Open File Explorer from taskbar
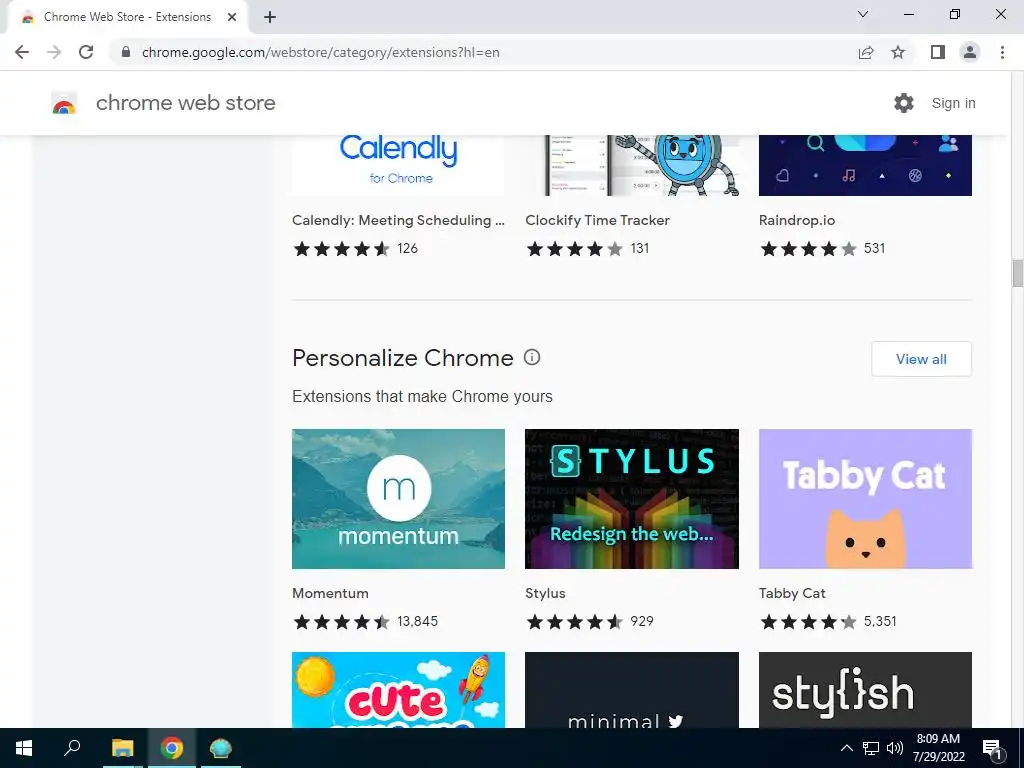The height and width of the screenshot is (768, 1024). click(x=122, y=748)
